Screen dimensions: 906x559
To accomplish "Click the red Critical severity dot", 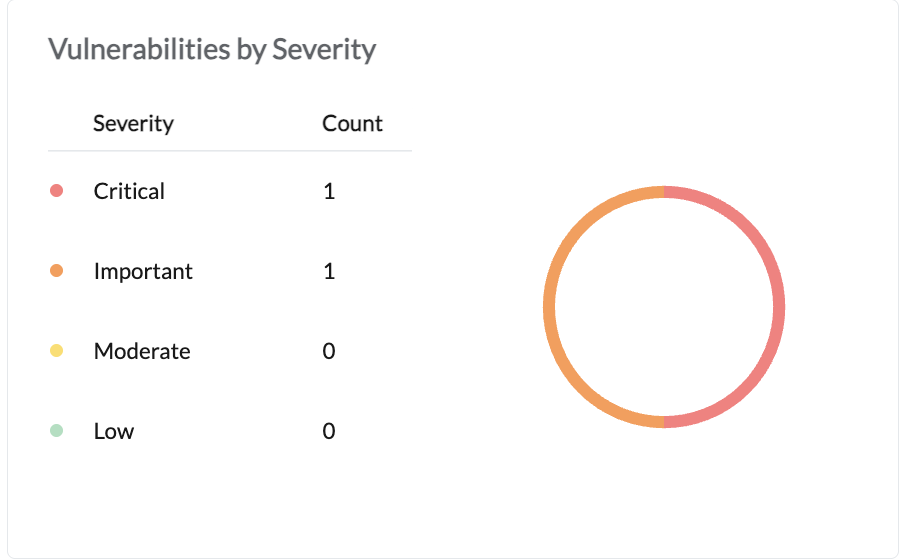I will click(56, 191).
